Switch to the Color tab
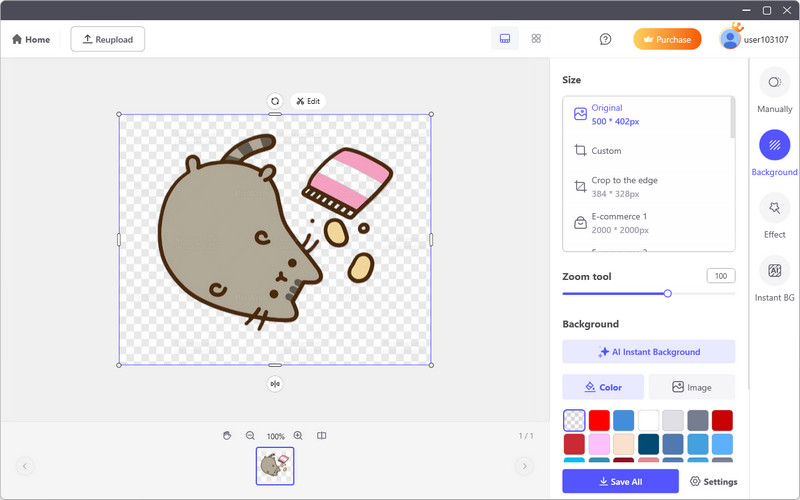This screenshot has height=500, width=800. [x=603, y=387]
